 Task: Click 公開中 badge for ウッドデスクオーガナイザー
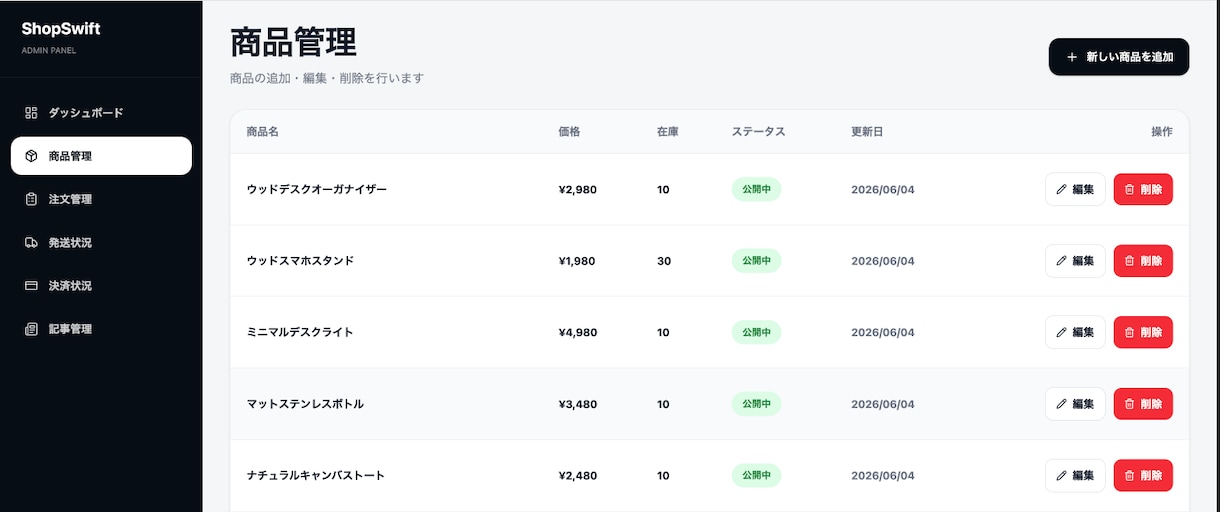point(756,189)
